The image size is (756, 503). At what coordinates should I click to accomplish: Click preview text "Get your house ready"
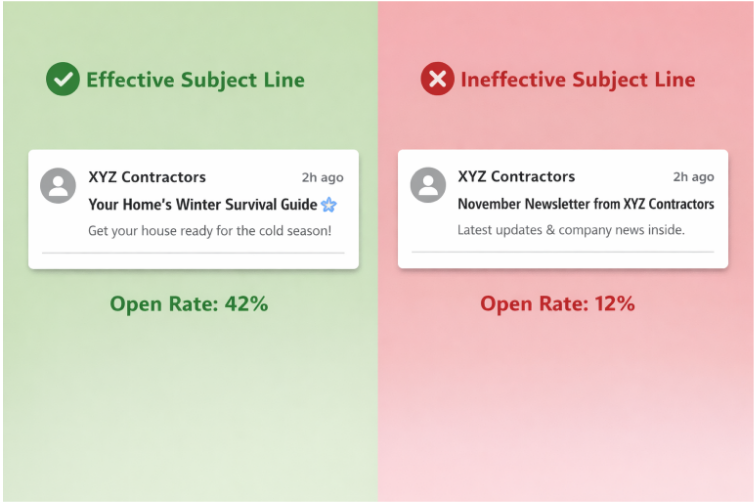[209, 231]
